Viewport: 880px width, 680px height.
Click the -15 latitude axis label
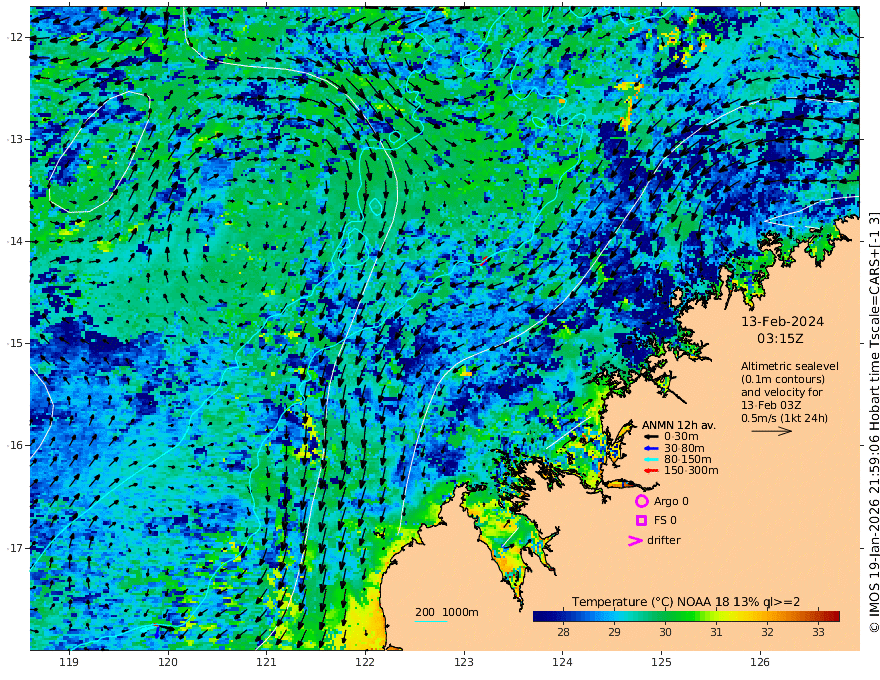click(15, 343)
